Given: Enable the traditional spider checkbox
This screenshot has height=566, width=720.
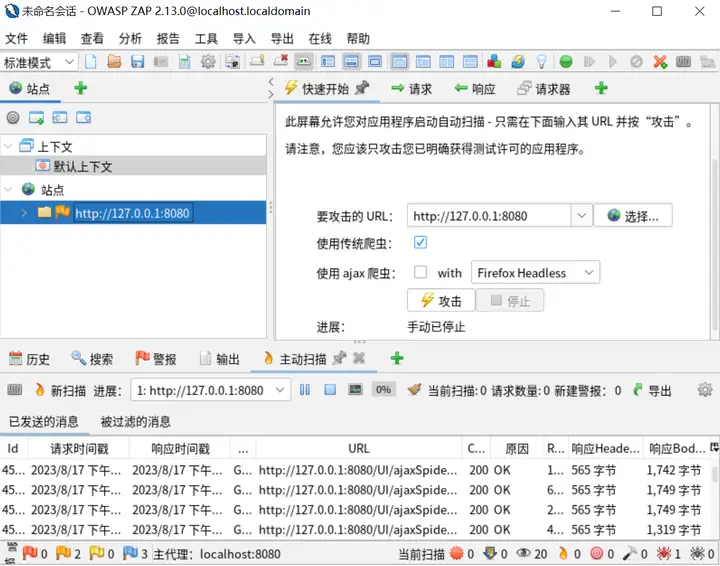Looking at the screenshot, I should coord(420,242).
